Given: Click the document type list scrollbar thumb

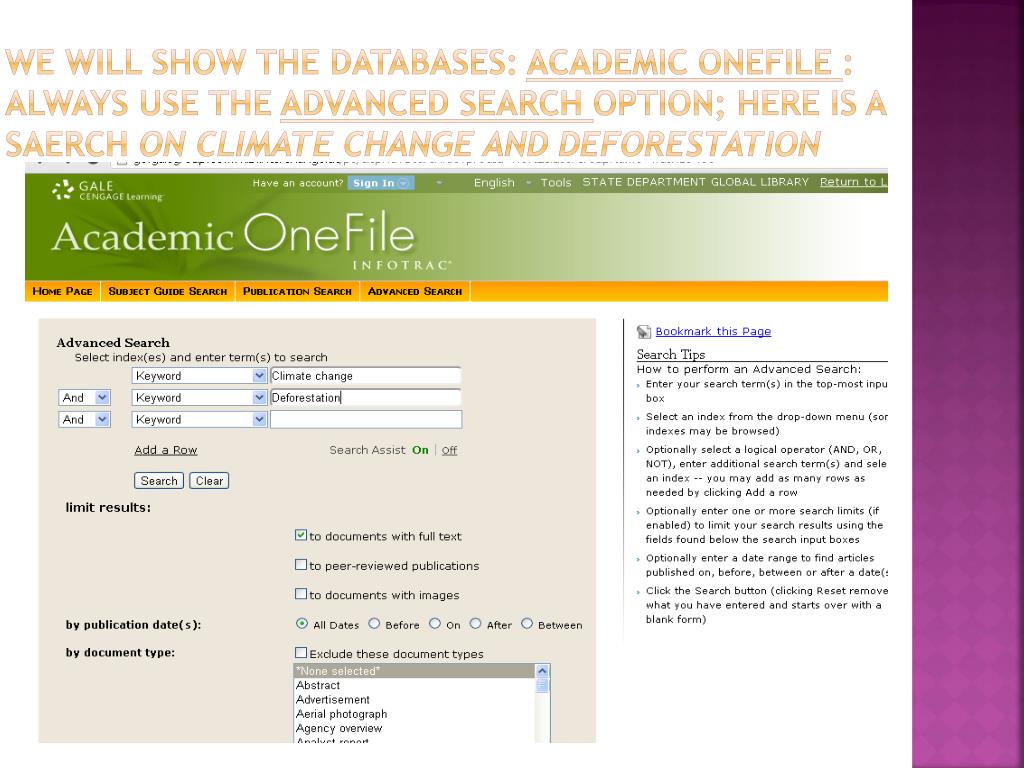Looking at the screenshot, I should (542, 686).
